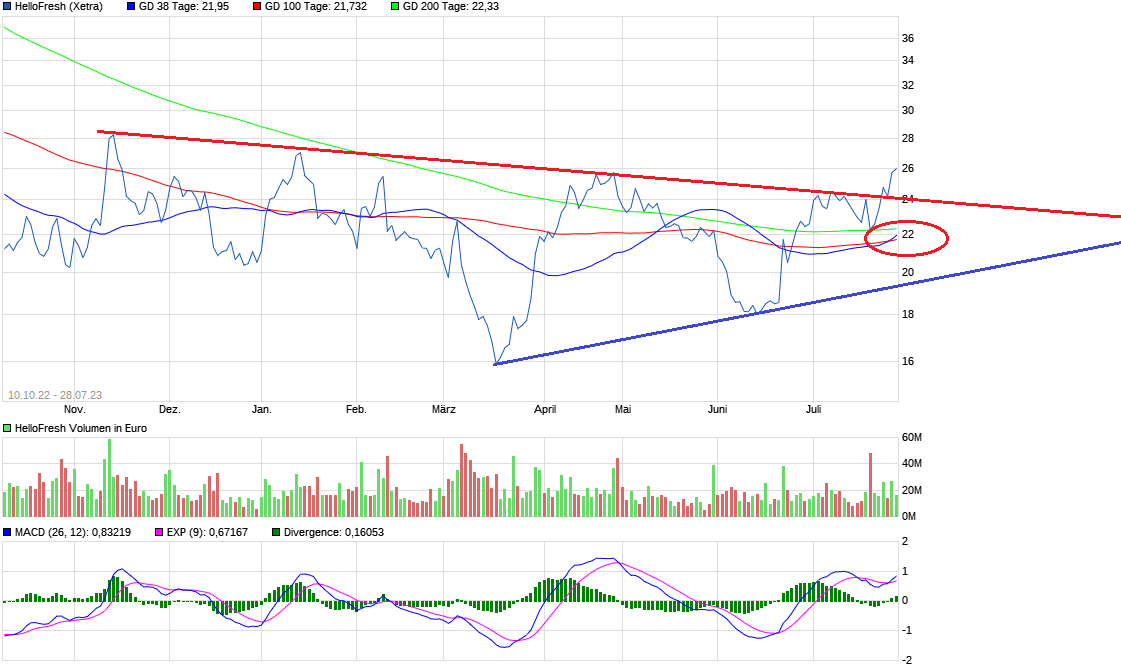
Task: Click the MACD axis value -2
Action: 905,660
